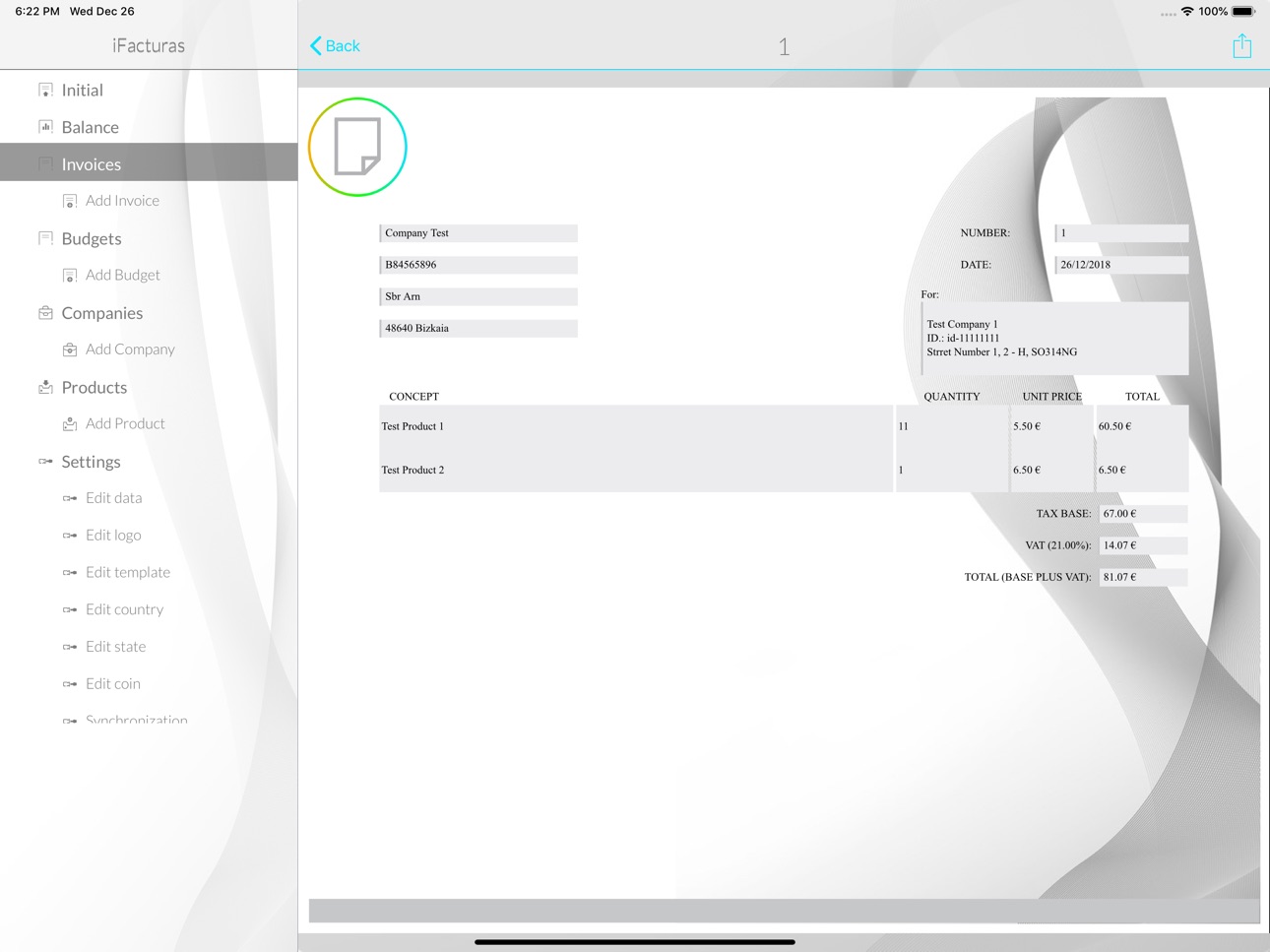1270x952 pixels.
Task: Click the Companies briefcase icon
Action: coord(45,312)
